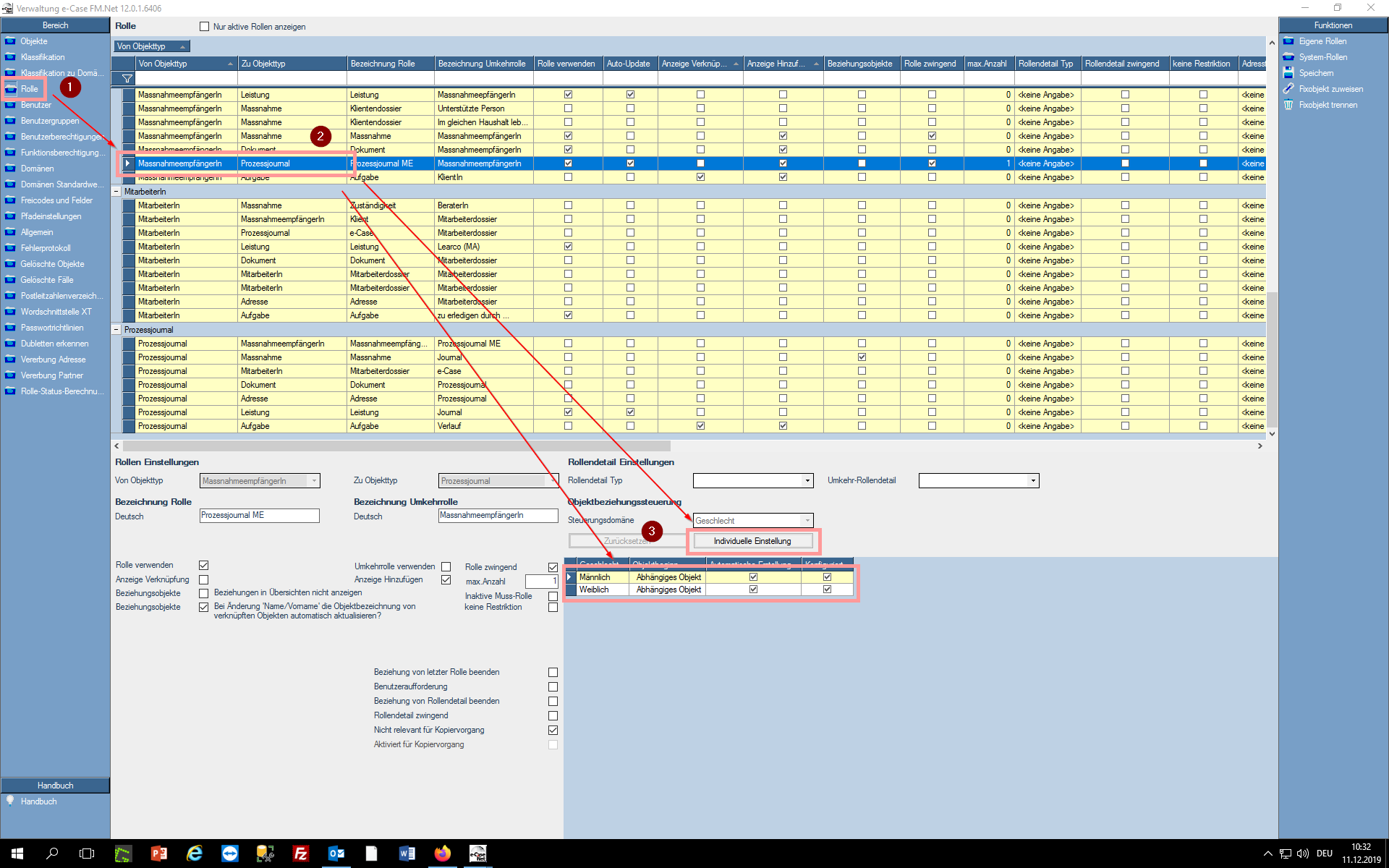Open FileZilla from the taskbar
The image size is (1389, 868).
[301, 854]
